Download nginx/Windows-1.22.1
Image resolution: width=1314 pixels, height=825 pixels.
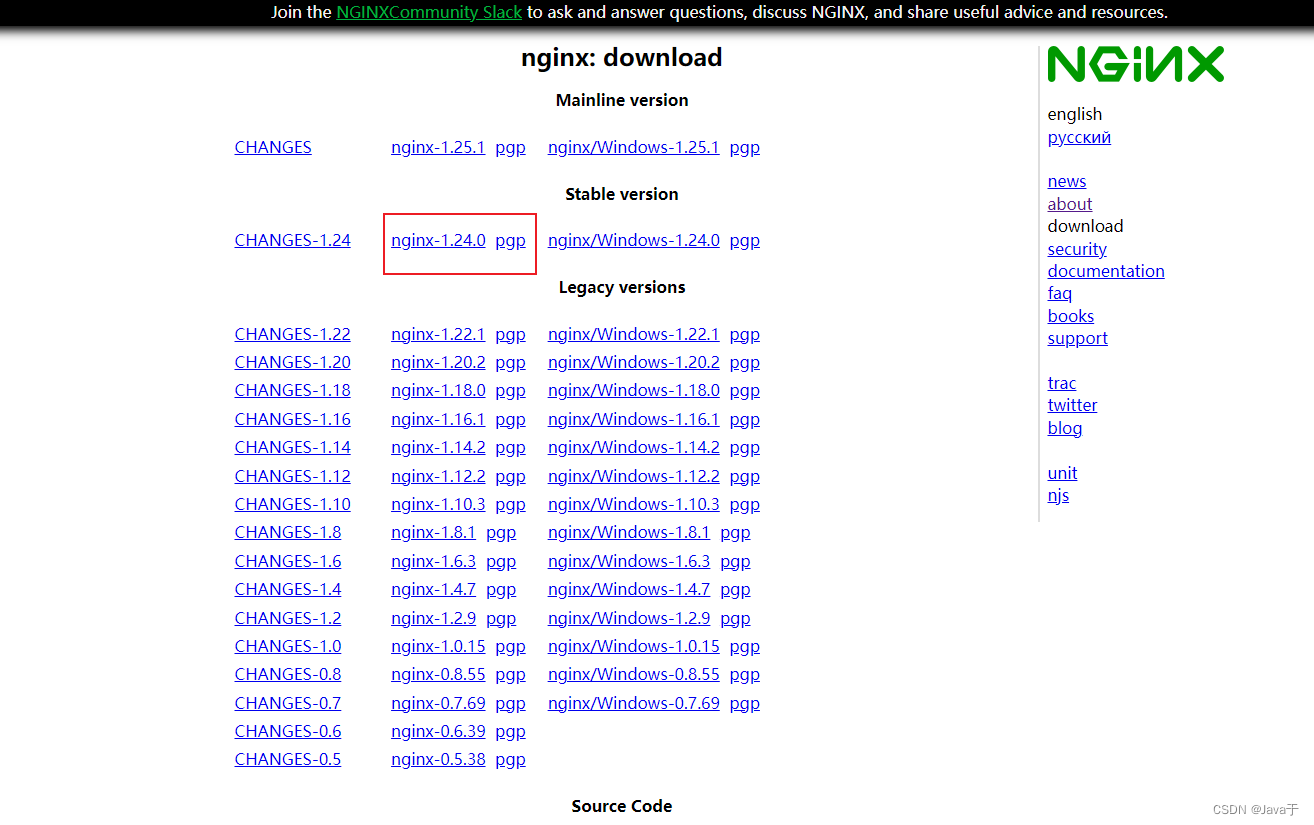click(634, 334)
